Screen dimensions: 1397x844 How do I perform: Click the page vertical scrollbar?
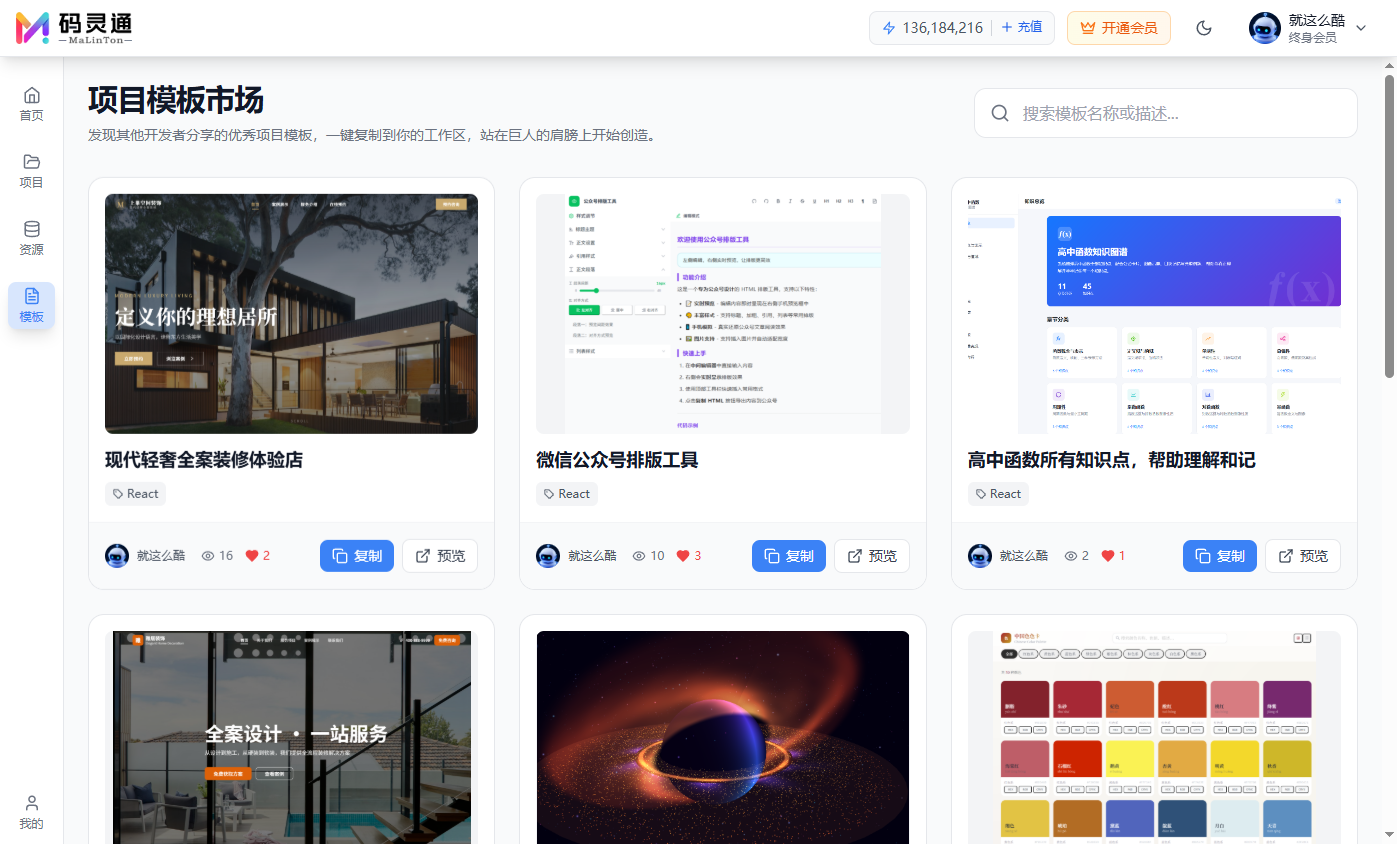tap(1389, 225)
